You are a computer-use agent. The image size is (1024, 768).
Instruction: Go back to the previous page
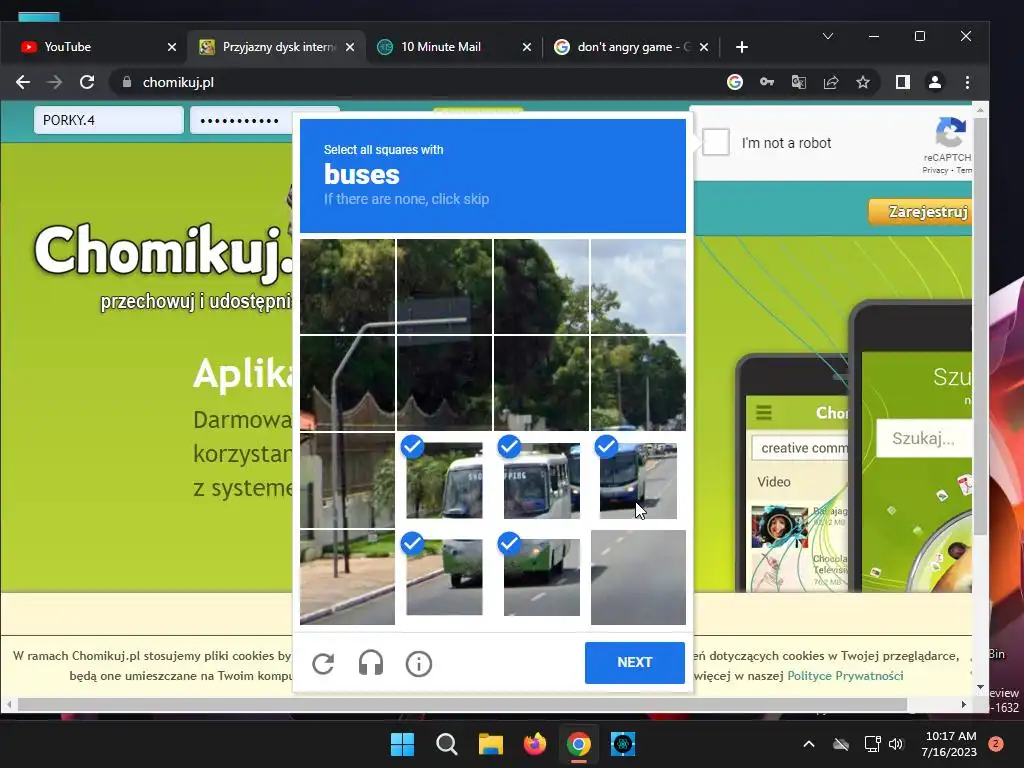click(x=23, y=82)
